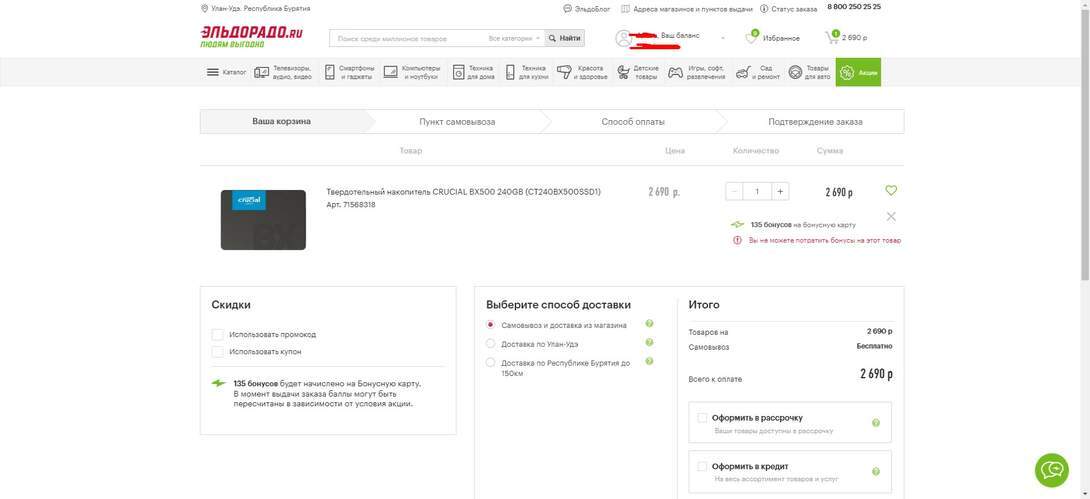Enable the Использовать промокод checkbox

click(x=218, y=335)
